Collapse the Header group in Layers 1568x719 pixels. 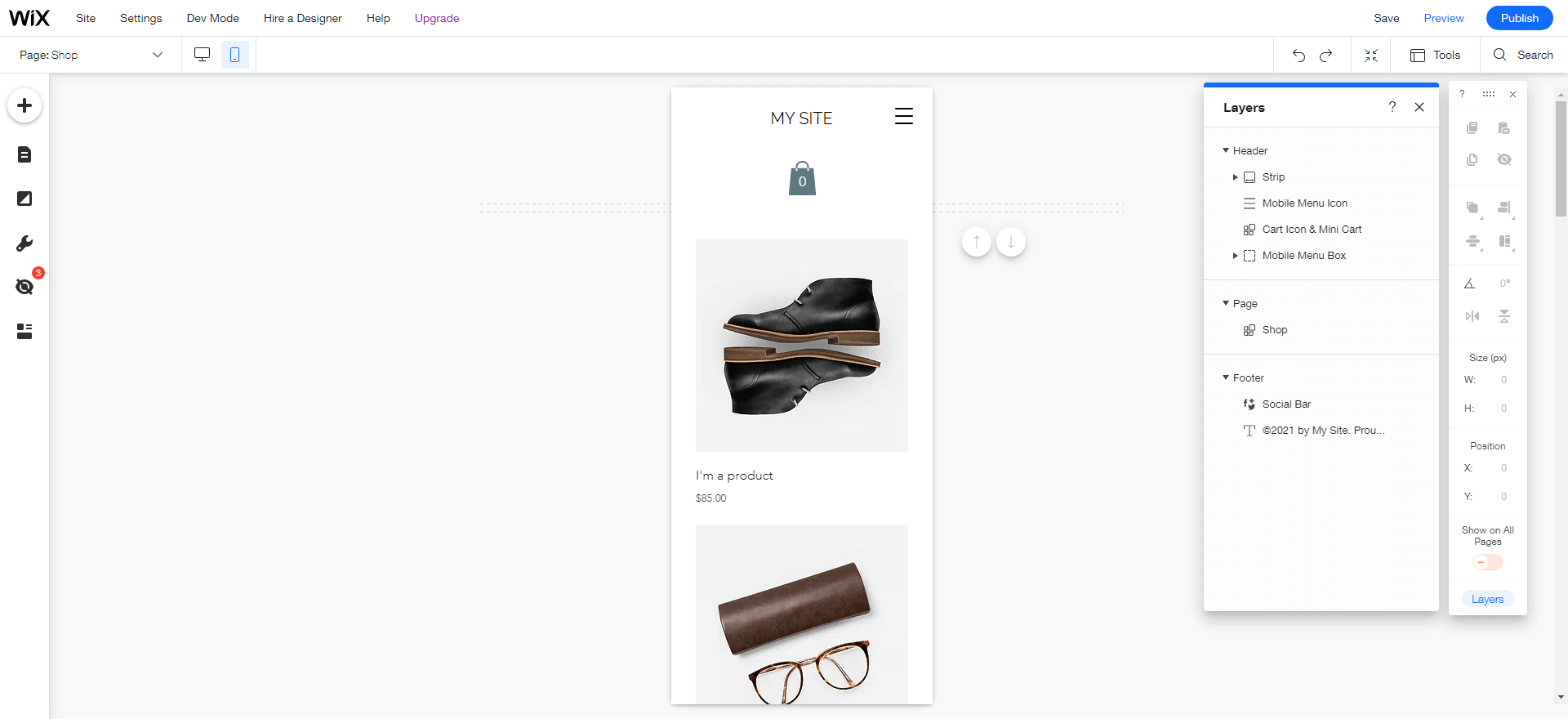[x=1226, y=150]
